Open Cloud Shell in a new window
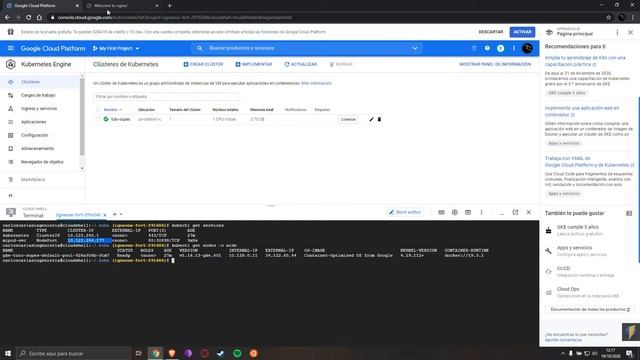 click(x=515, y=212)
